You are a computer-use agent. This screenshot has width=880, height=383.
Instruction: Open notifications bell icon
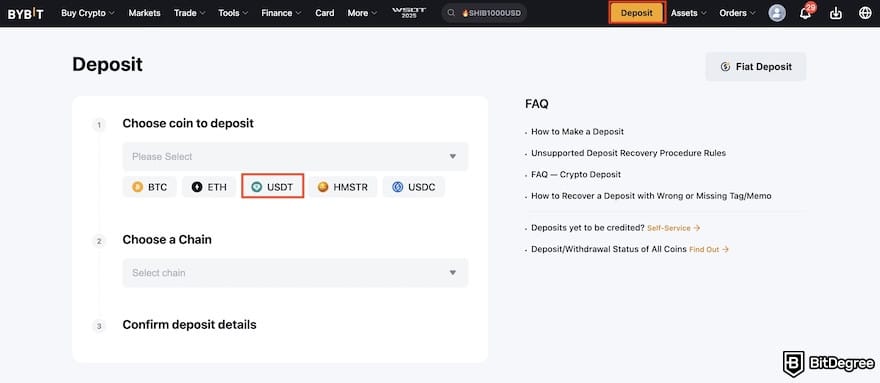tap(806, 12)
